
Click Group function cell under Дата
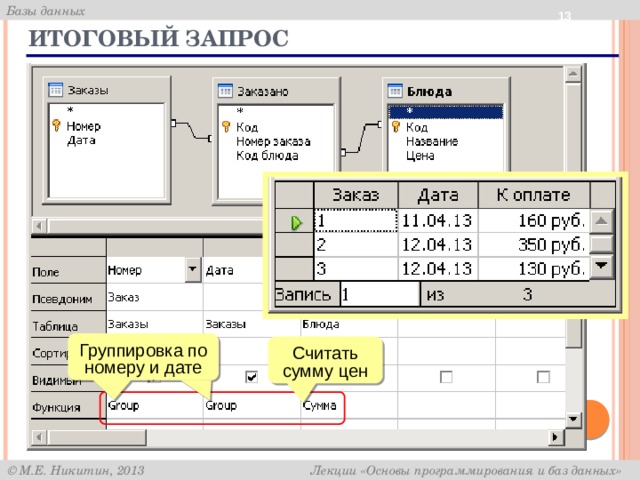(x=252, y=405)
